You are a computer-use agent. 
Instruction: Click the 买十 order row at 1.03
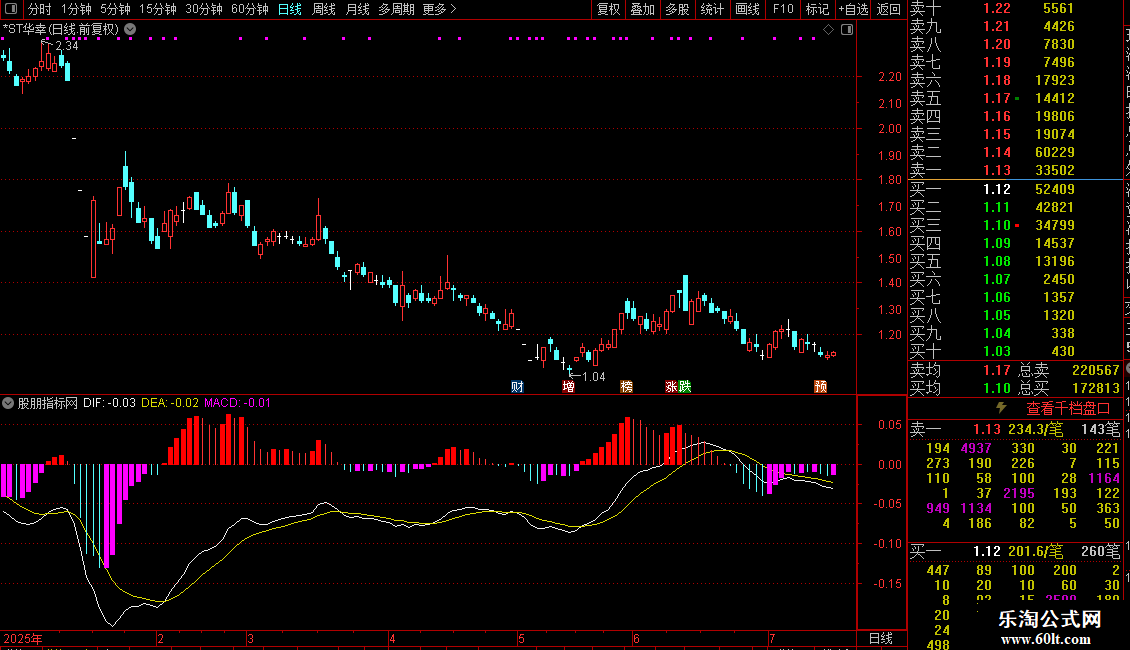(1016, 351)
